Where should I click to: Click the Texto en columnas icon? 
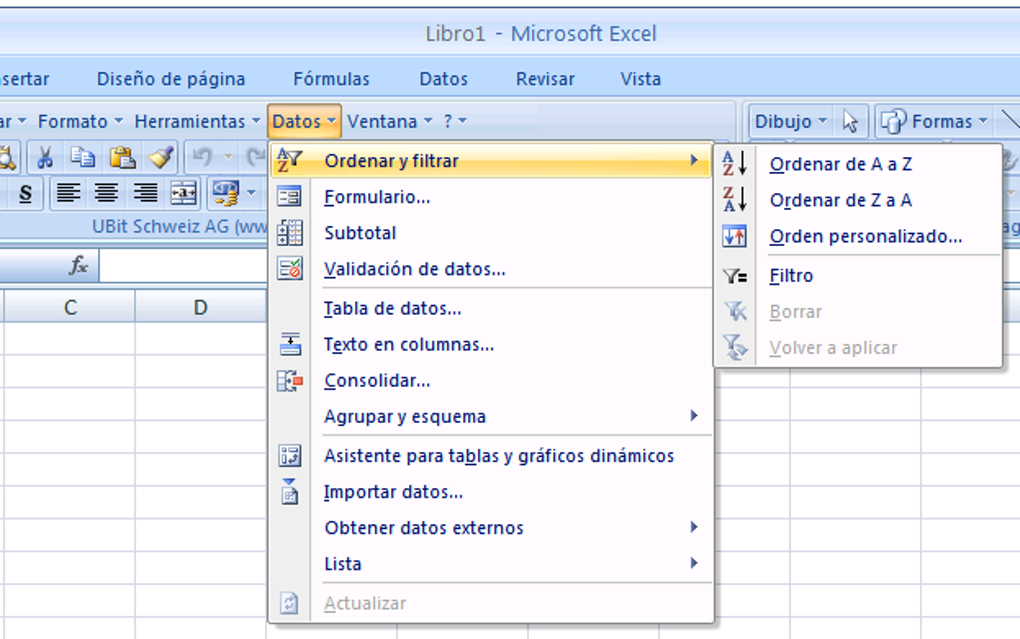(289, 344)
